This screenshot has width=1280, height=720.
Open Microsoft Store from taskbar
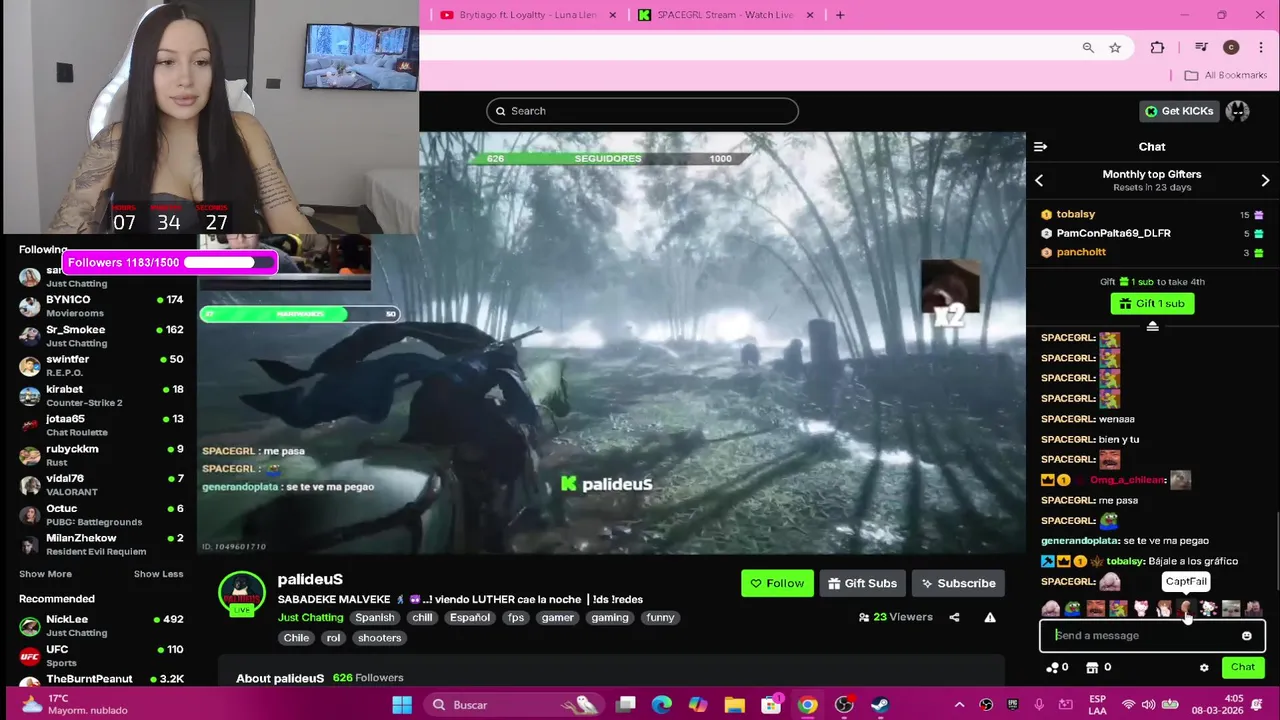coord(771,705)
